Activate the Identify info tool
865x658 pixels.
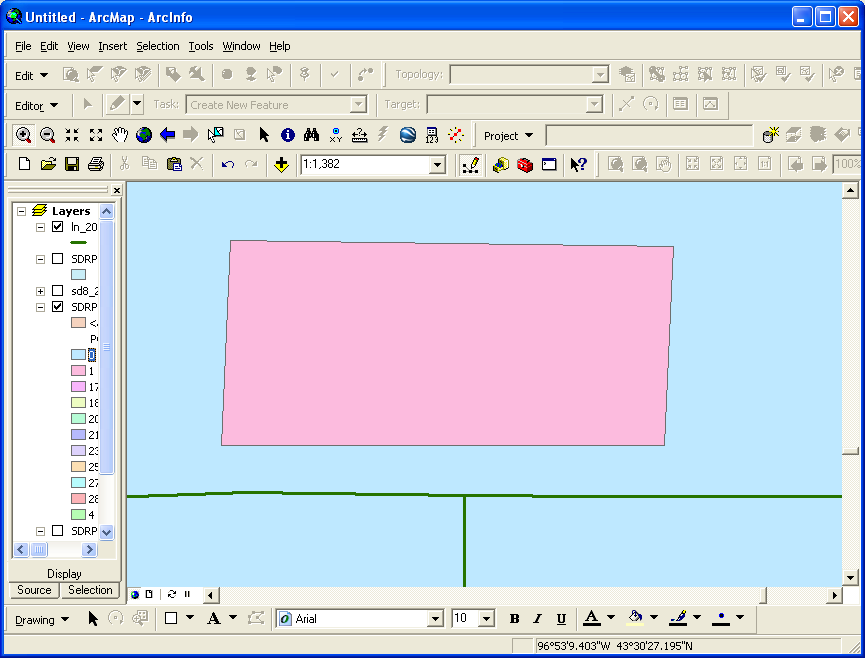tap(288, 135)
